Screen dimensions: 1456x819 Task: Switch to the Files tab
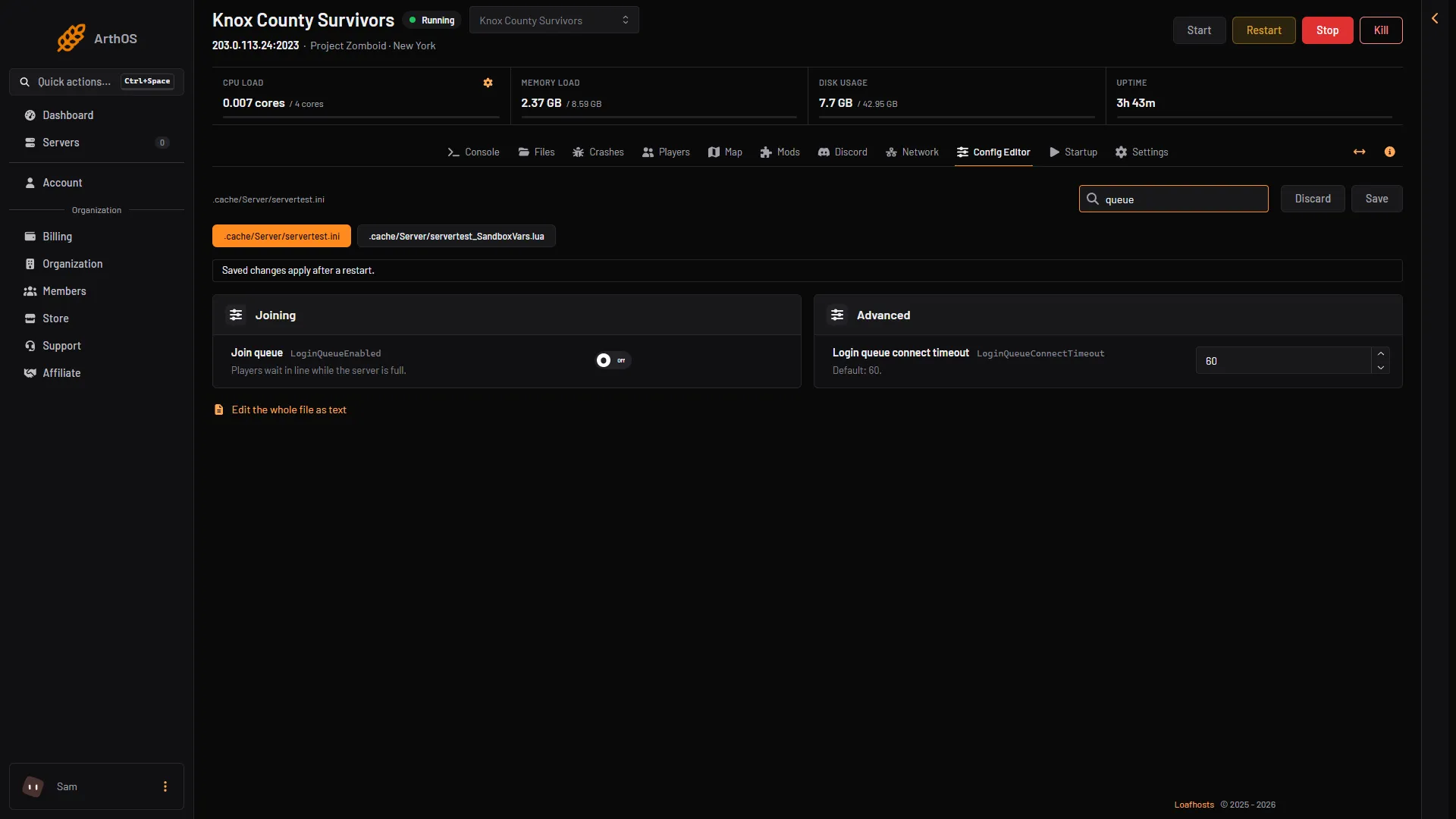pyautogui.click(x=537, y=152)
